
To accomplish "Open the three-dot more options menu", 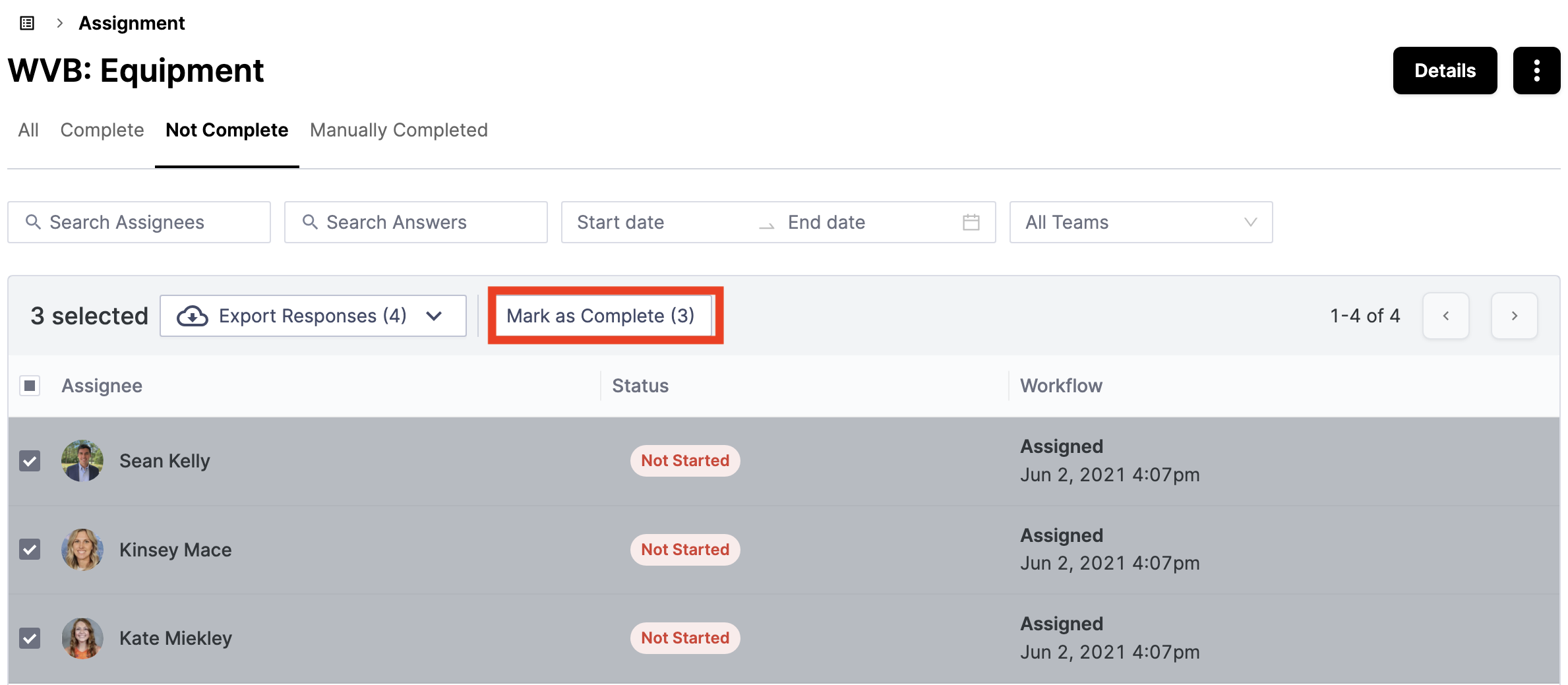I will 1536,71.
